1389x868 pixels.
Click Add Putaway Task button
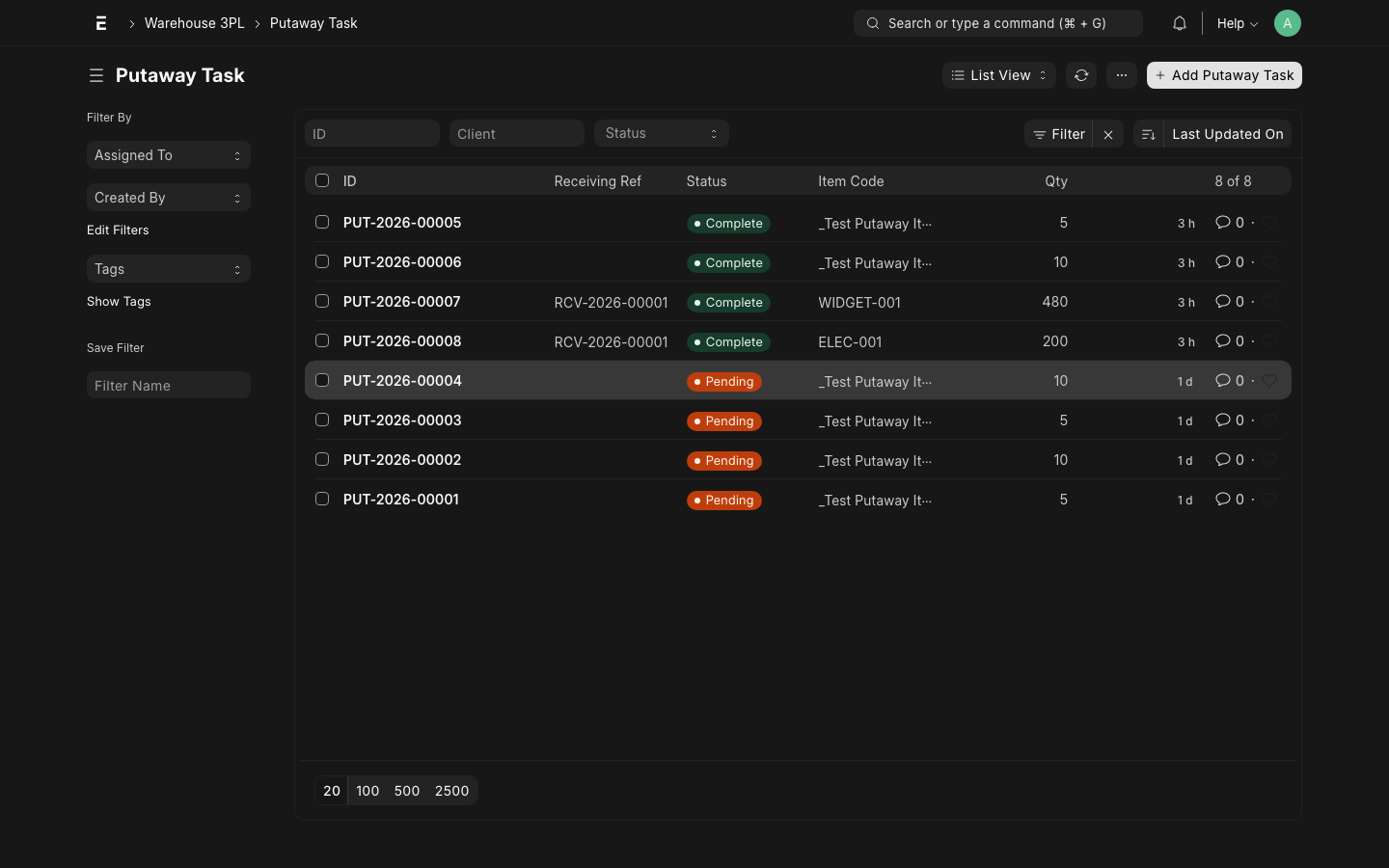click(x=1223, y=75)
